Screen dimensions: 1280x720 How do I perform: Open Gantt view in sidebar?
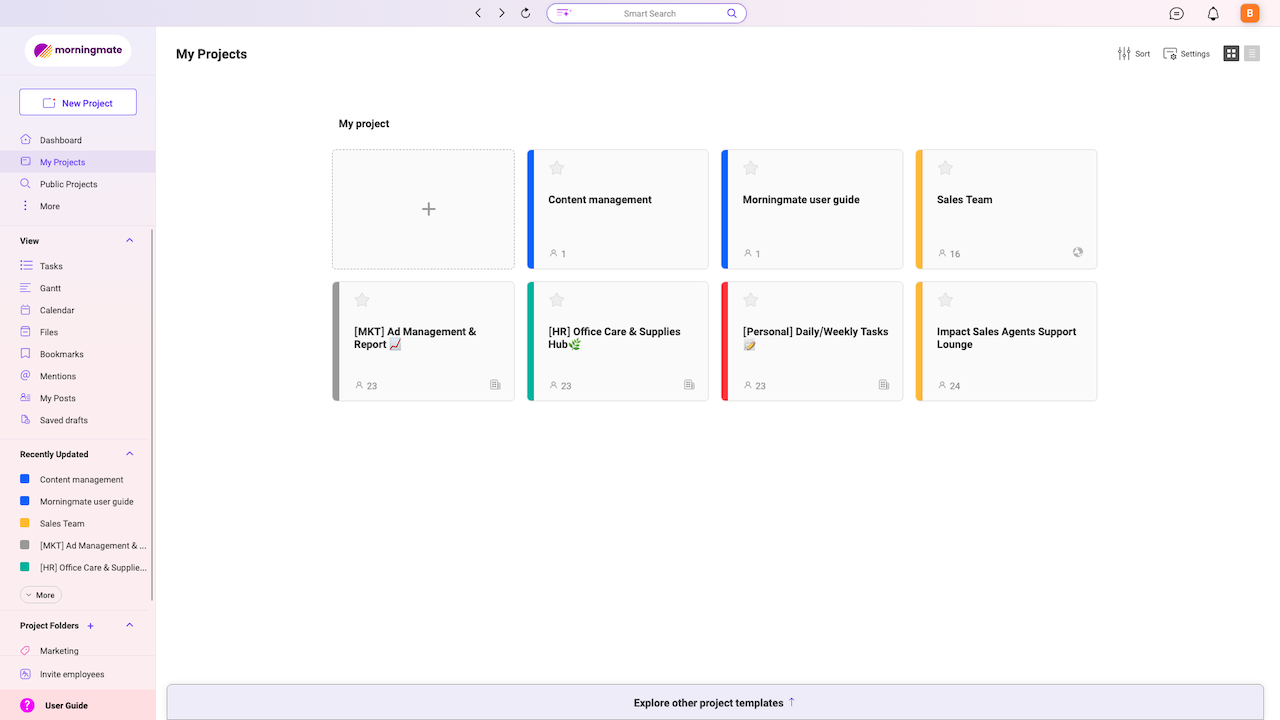[x=50, y=288]
